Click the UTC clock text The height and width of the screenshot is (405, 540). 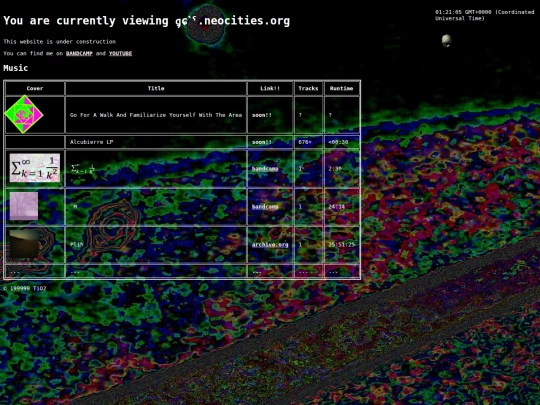[485, 15]
